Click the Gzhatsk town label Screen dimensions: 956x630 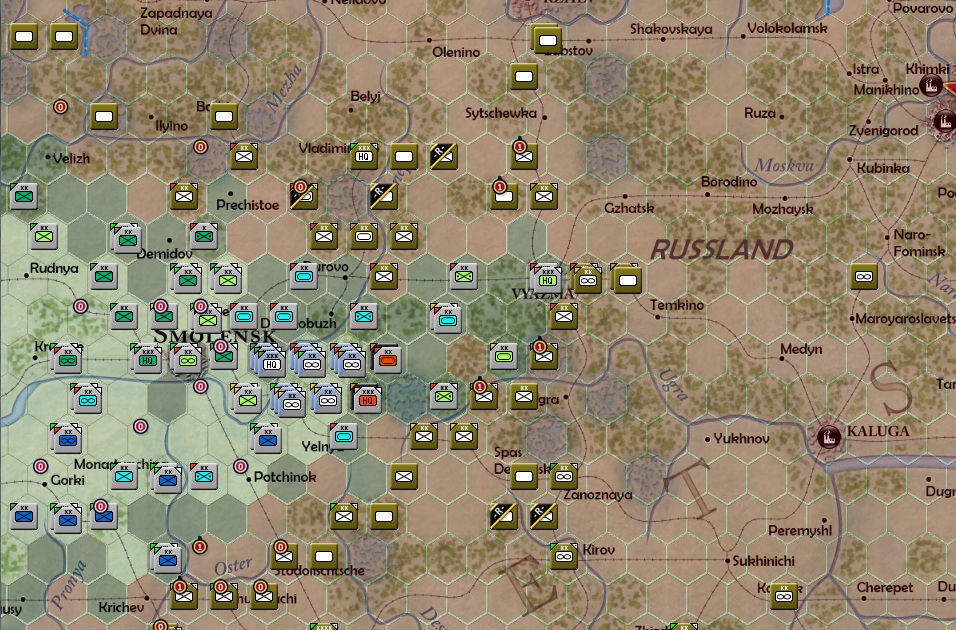point(629,209)
